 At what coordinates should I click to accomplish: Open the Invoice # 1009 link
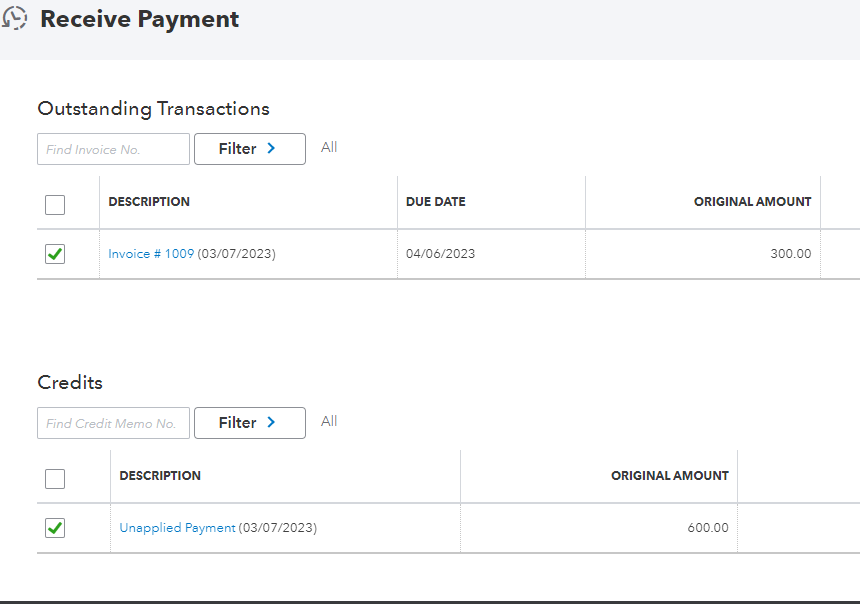(151, 254)
